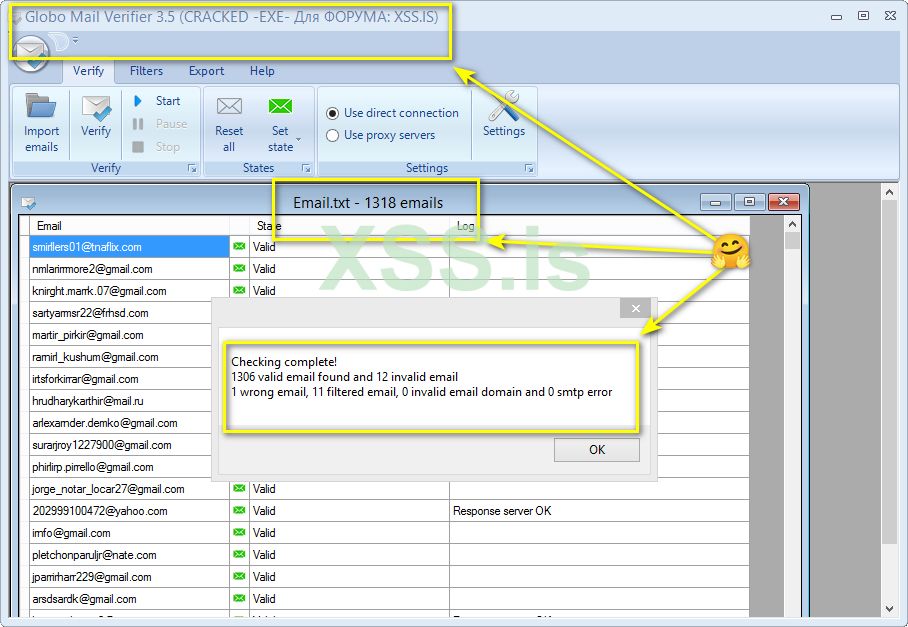Close the Checking complete dialog with X
This screenshot has height=627, width=908.
(x=635, y=309)
